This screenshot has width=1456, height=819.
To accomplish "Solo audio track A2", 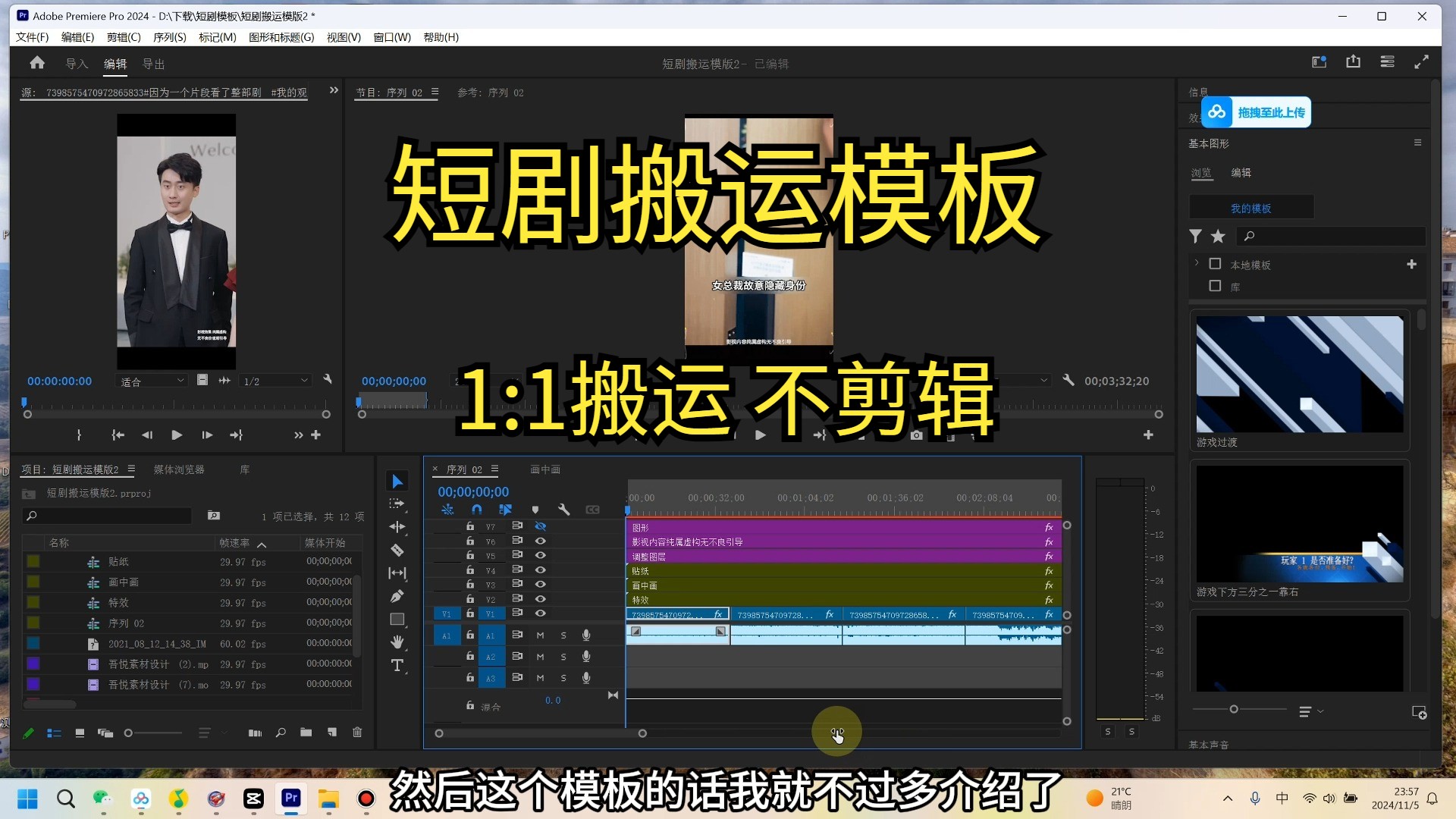I will (563, 657).
